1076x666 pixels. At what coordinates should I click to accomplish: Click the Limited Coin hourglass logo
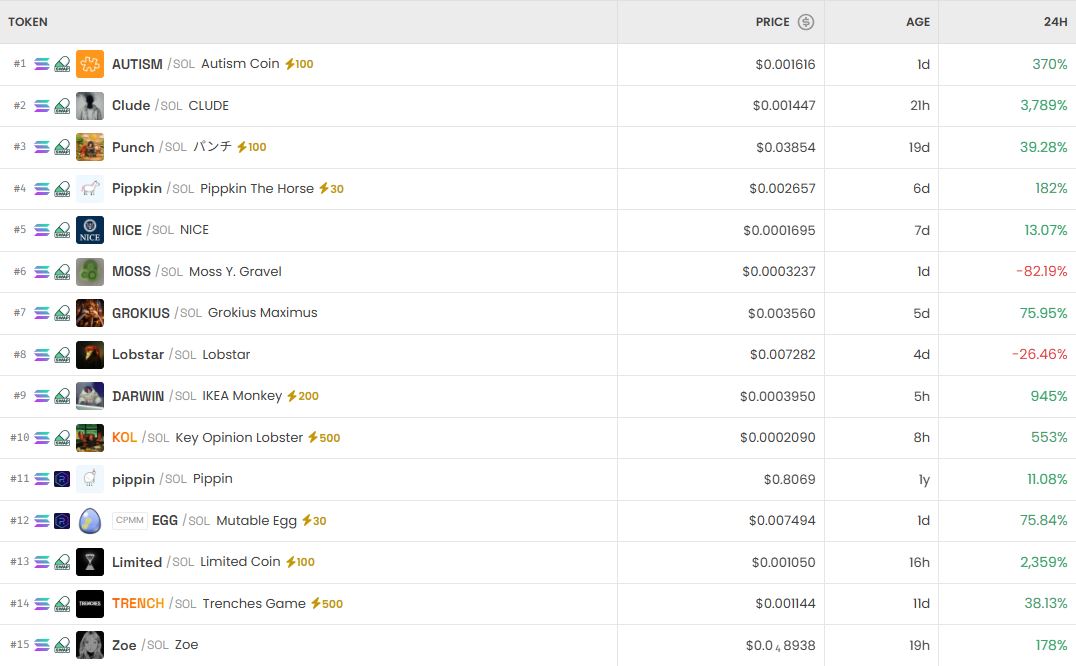(90, 562)
